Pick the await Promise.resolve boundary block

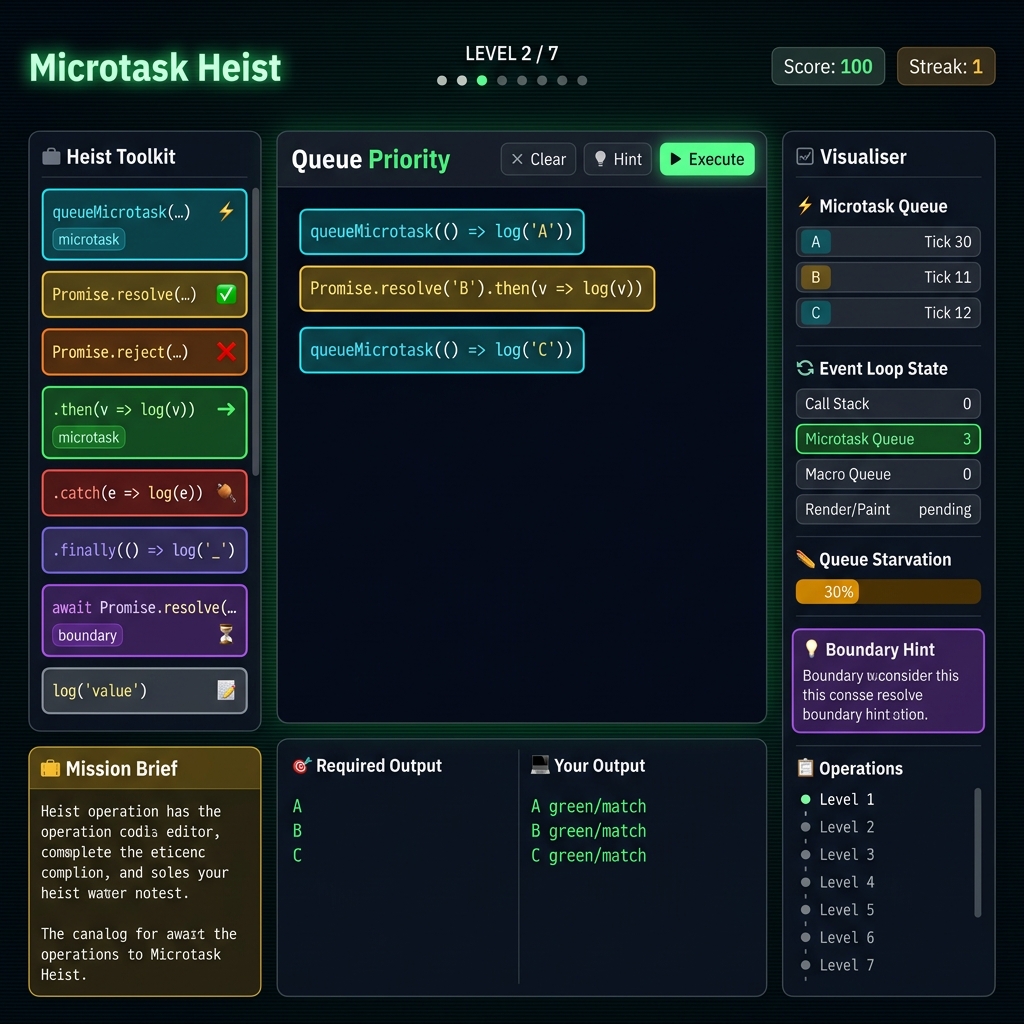click(x=144, y=620)
